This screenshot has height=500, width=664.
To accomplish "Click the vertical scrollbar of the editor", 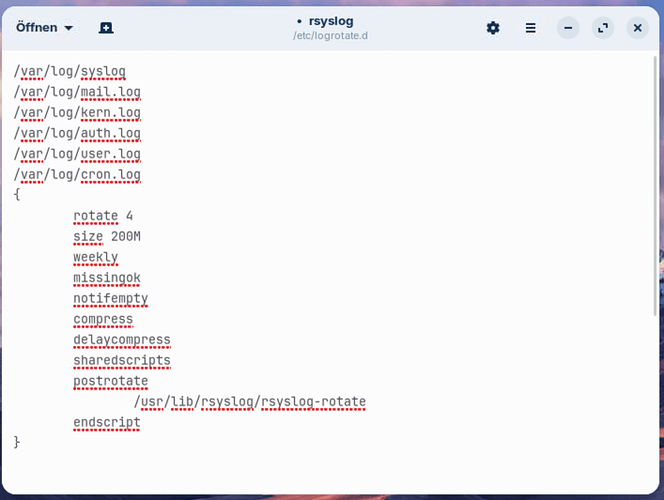I will pyautogui.click(x=656, y=186).
